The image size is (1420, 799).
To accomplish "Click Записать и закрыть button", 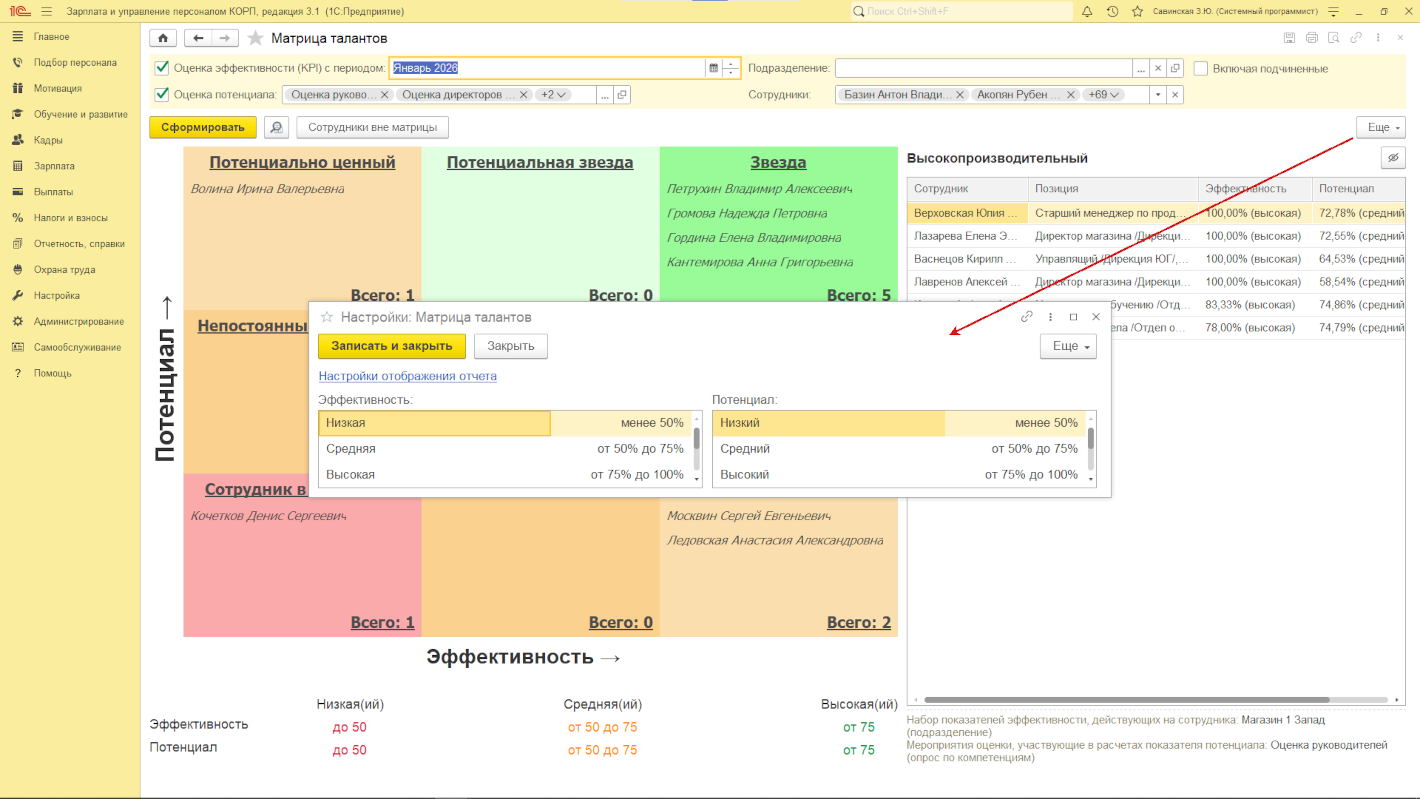I will (x=392, y=346).
